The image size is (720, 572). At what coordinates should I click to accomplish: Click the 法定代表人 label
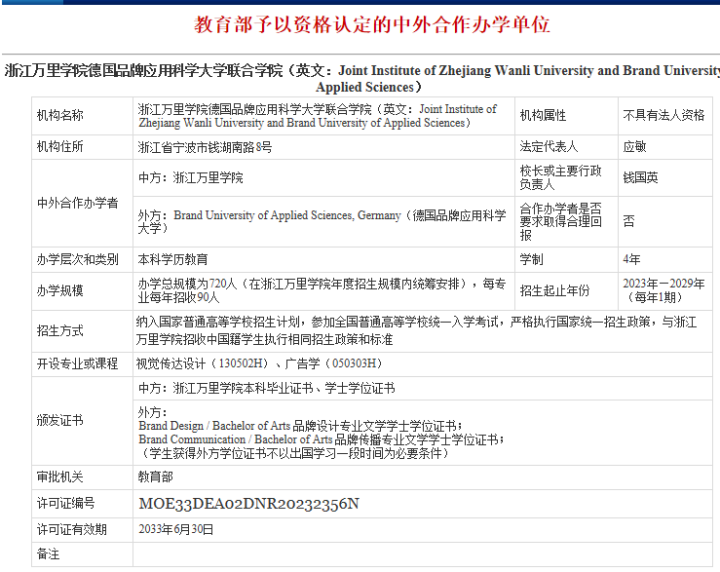tap(548, 147)
